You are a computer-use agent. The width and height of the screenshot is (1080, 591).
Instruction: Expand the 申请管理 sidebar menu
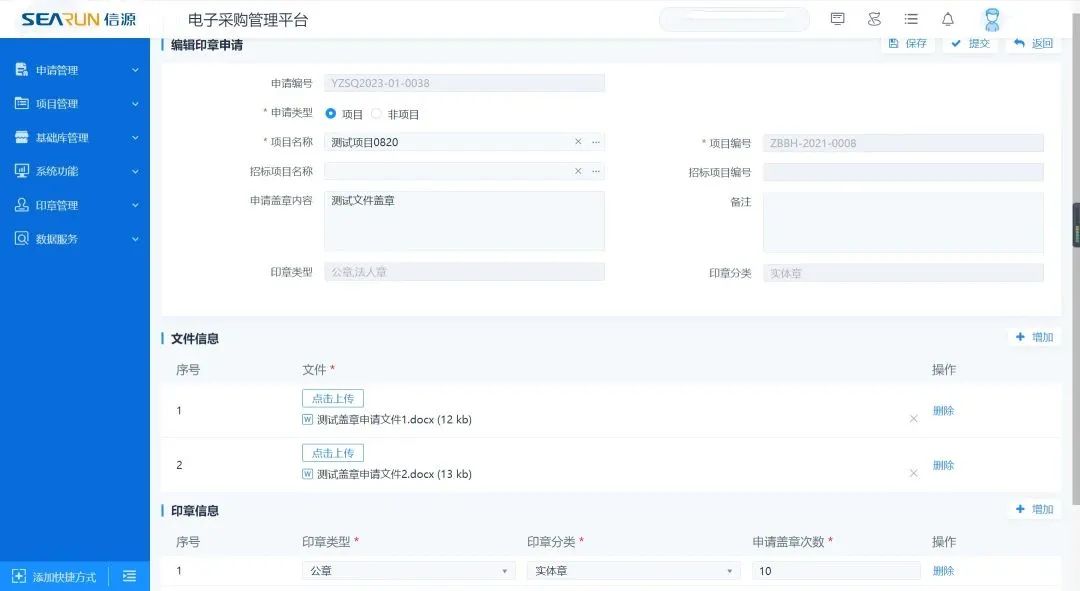76,70
